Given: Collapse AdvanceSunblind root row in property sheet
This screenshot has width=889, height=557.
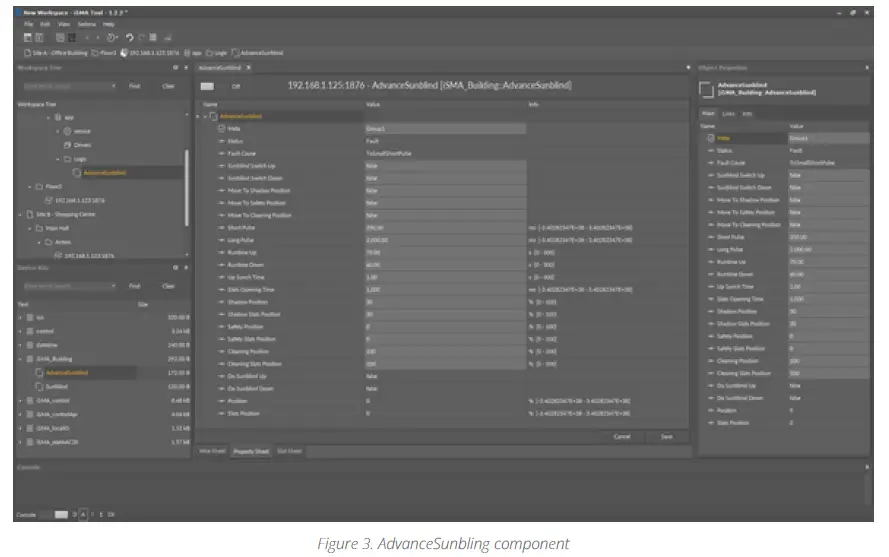Looking at the screenshot, I should pyautogui.click(x=205, y=116).
